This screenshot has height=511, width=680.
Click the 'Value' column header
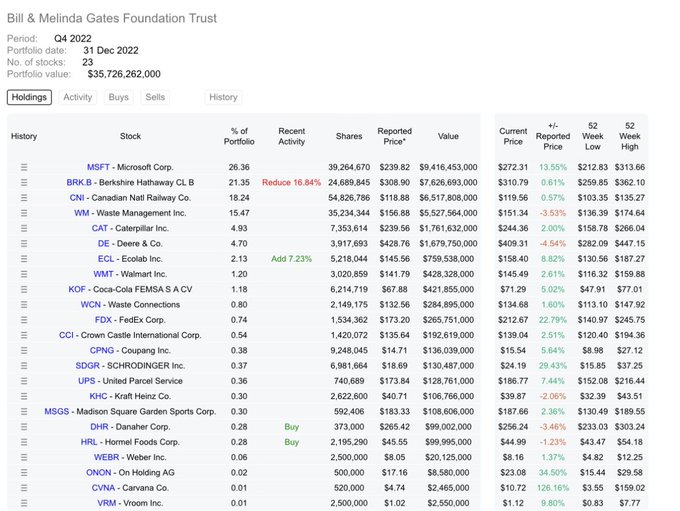[x=448, y=136]
